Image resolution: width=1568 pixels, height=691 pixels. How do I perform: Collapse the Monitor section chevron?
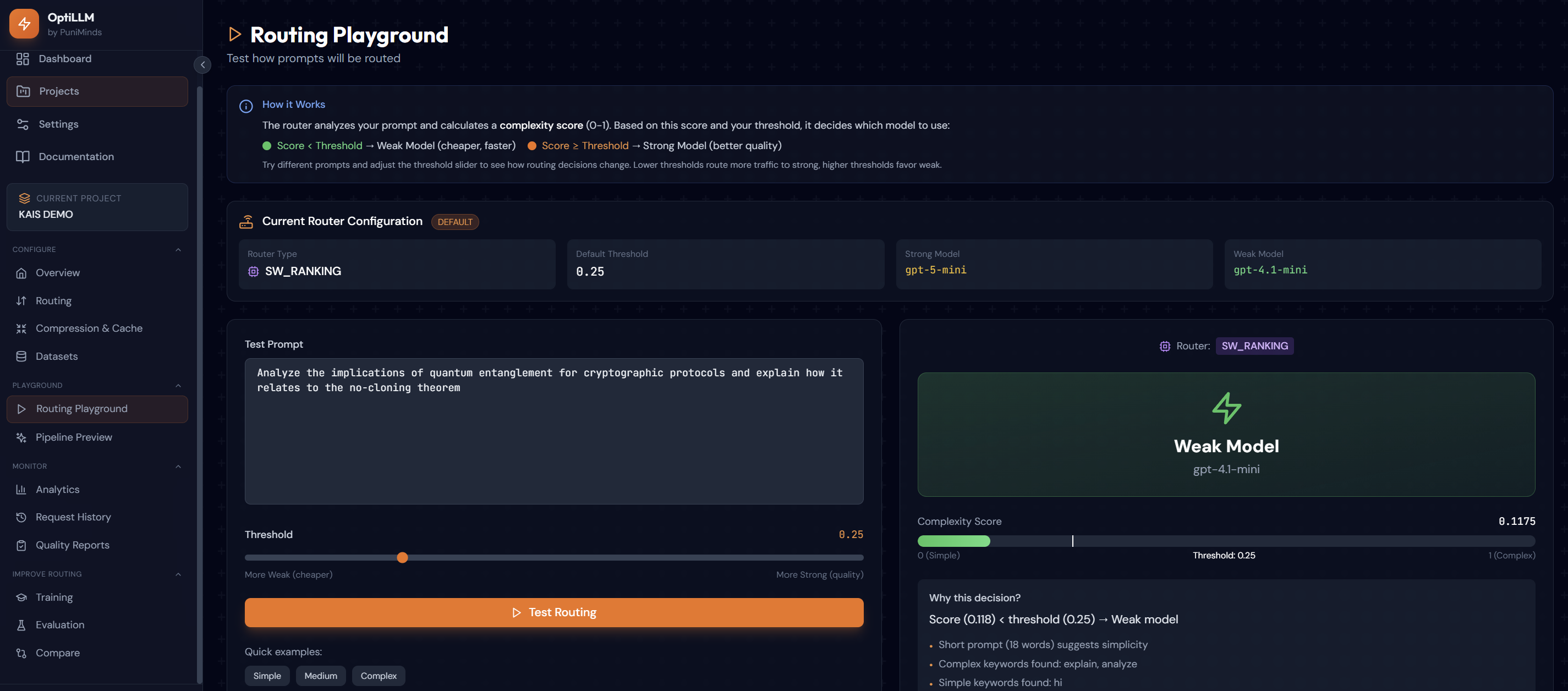tap(178, 467)
